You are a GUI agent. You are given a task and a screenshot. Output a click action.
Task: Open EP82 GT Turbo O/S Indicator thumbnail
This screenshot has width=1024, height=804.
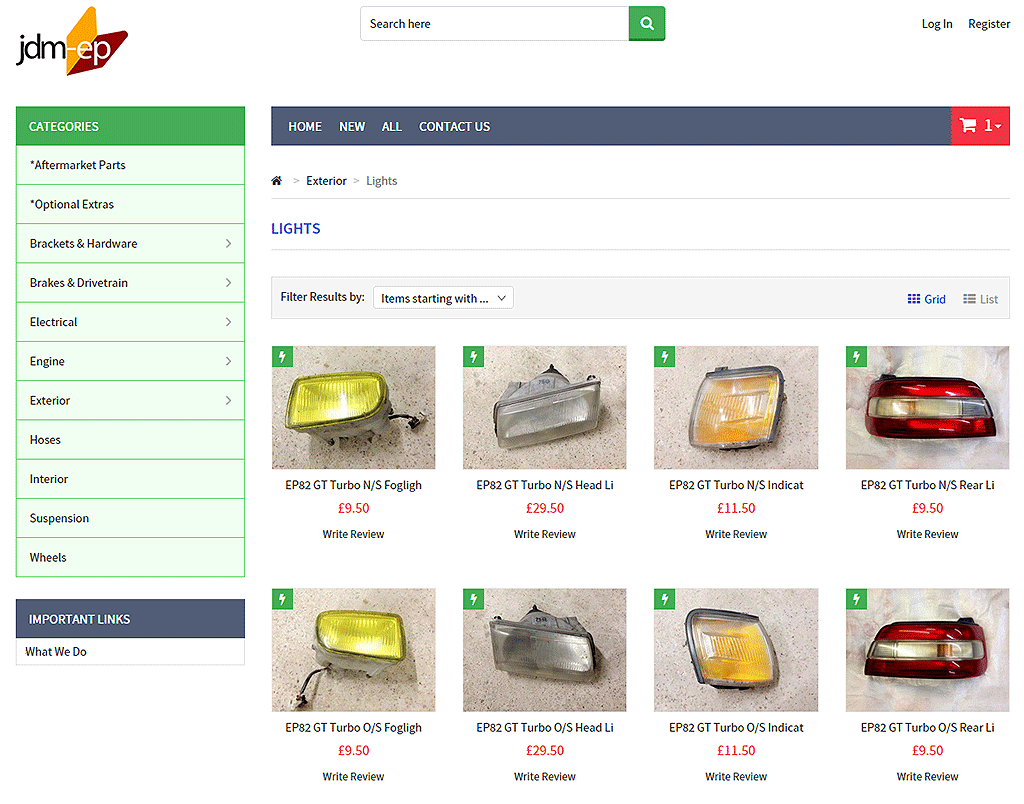coord(736,650)
